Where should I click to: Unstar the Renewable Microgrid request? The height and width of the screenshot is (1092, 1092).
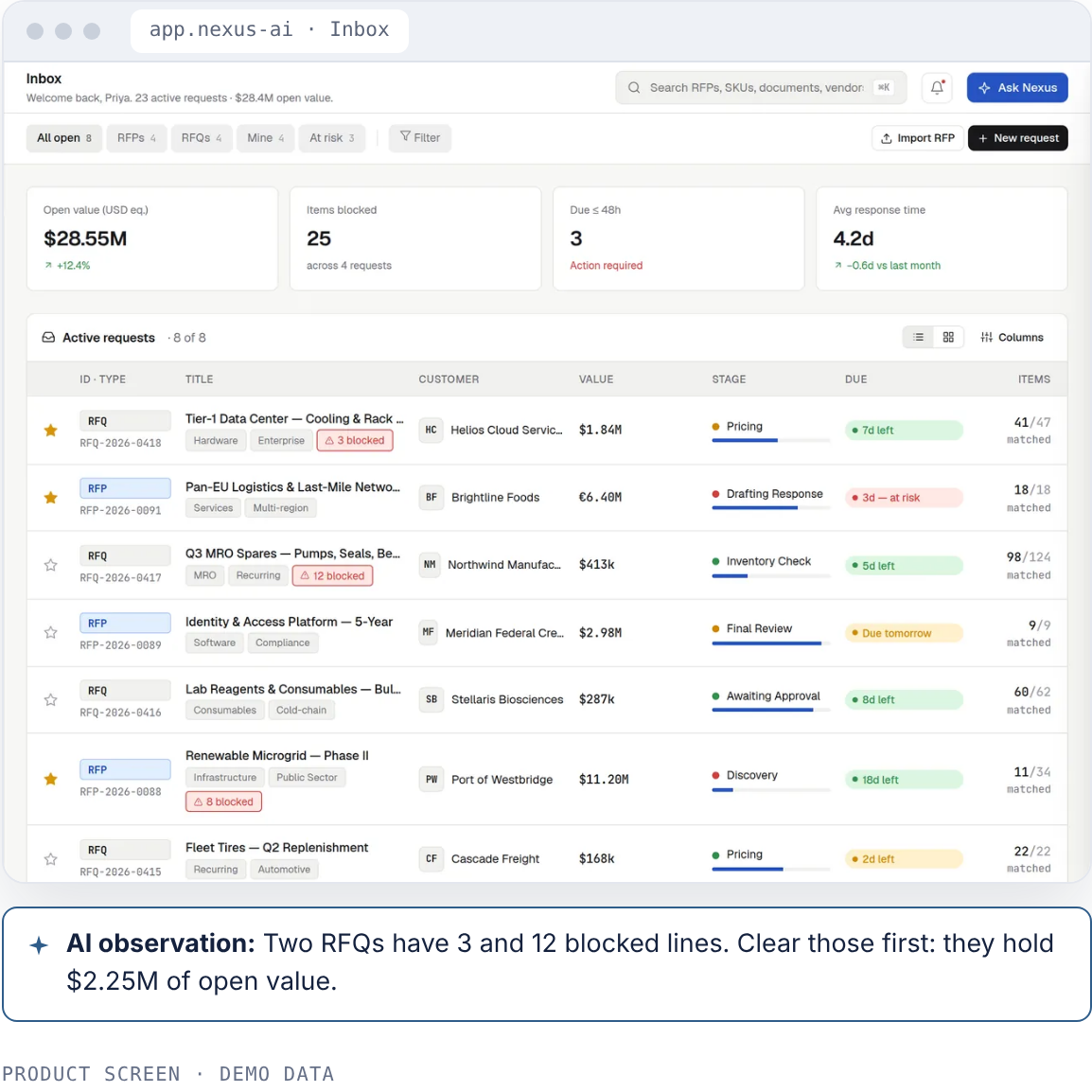point(51,780)
